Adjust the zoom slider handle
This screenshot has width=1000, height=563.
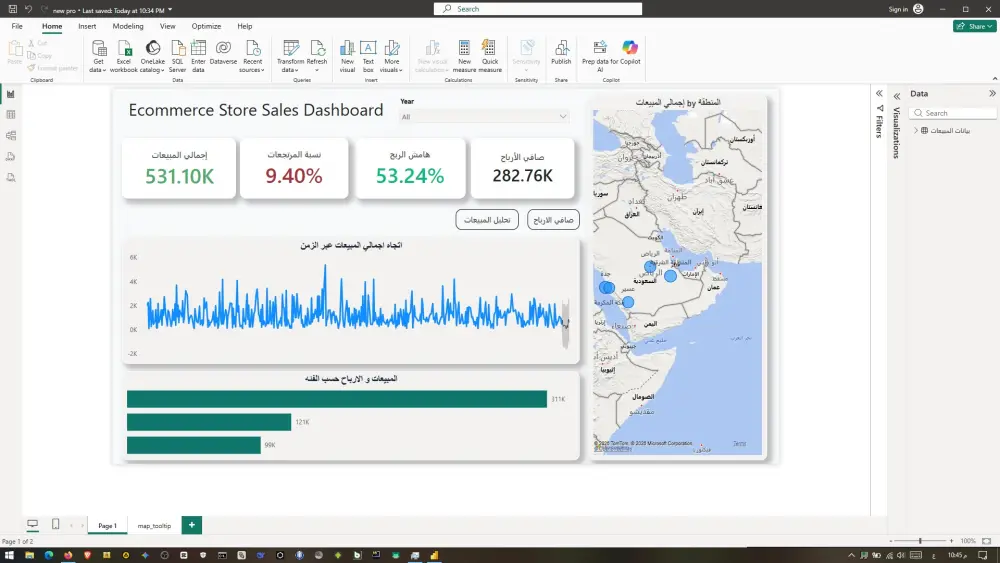point(920,541)
